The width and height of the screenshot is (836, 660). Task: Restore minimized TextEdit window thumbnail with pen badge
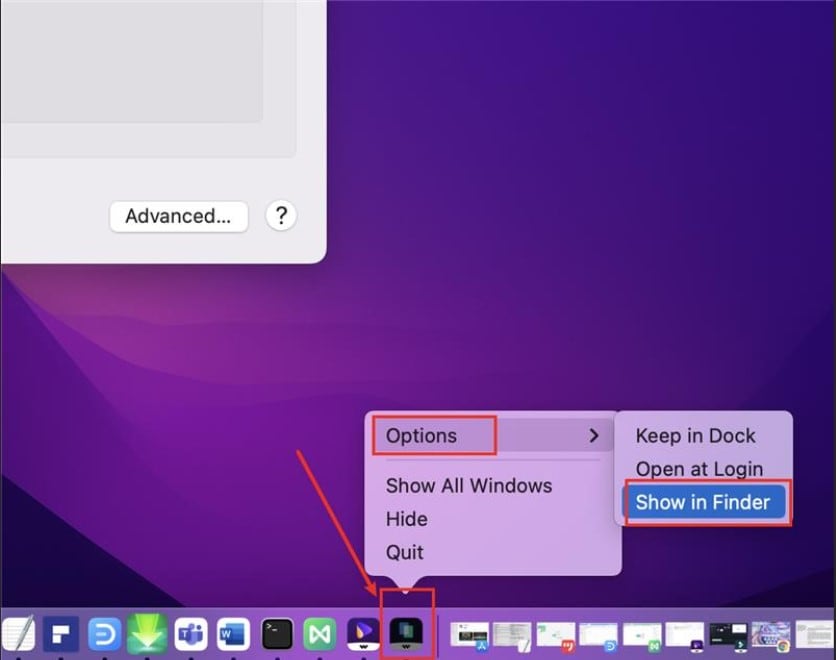point(512,636)
